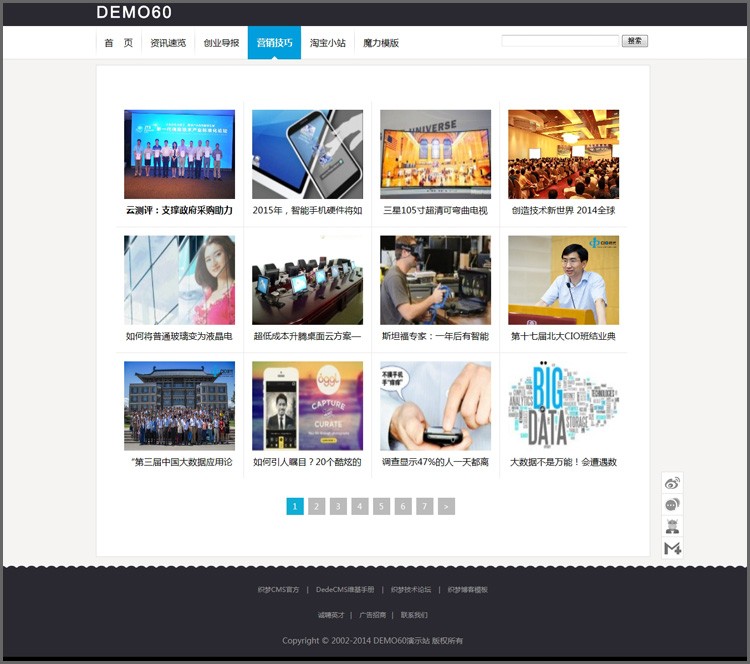Open footer link 广告招商
Screen dimensions: 750x664
(372, 615)
